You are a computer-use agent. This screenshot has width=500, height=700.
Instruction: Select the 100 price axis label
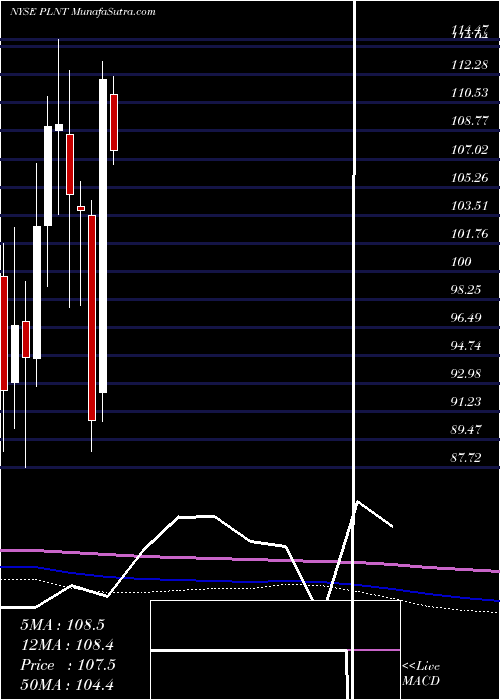tap(462, 262)
